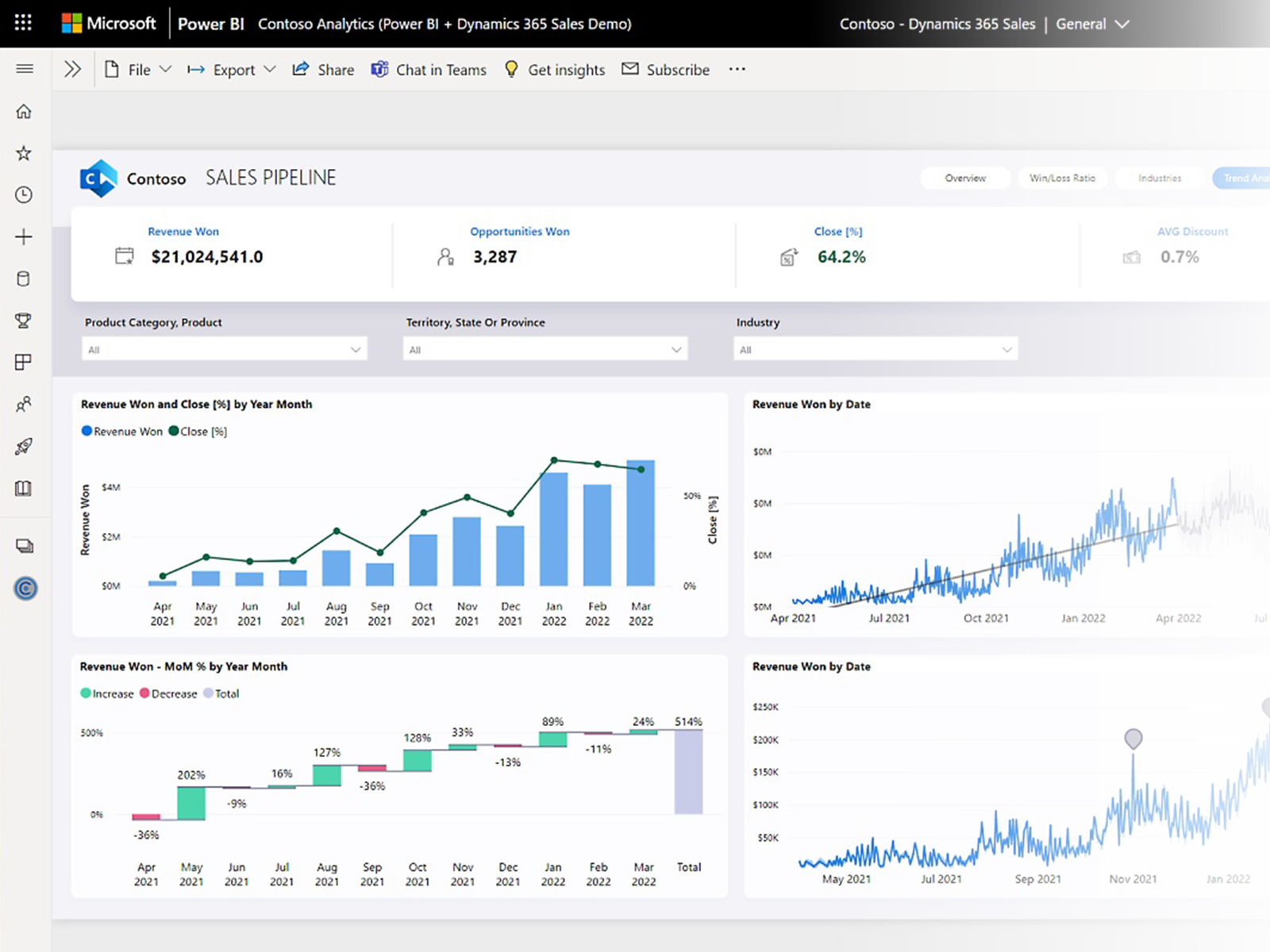Viewport: 1270px width, 952px height.
Task: Click Revenue Won blue legend dot
Action: click(87, 431)
